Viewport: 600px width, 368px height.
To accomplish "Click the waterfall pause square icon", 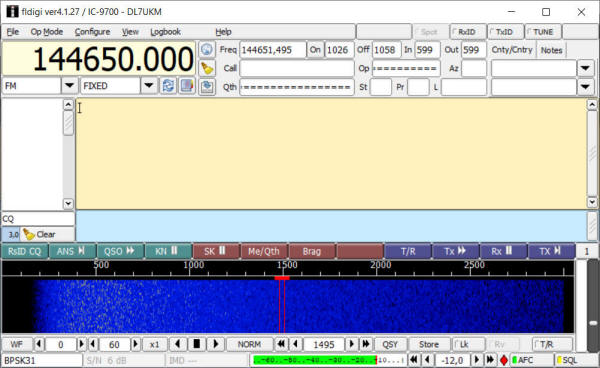I will (x=197, y=344).
